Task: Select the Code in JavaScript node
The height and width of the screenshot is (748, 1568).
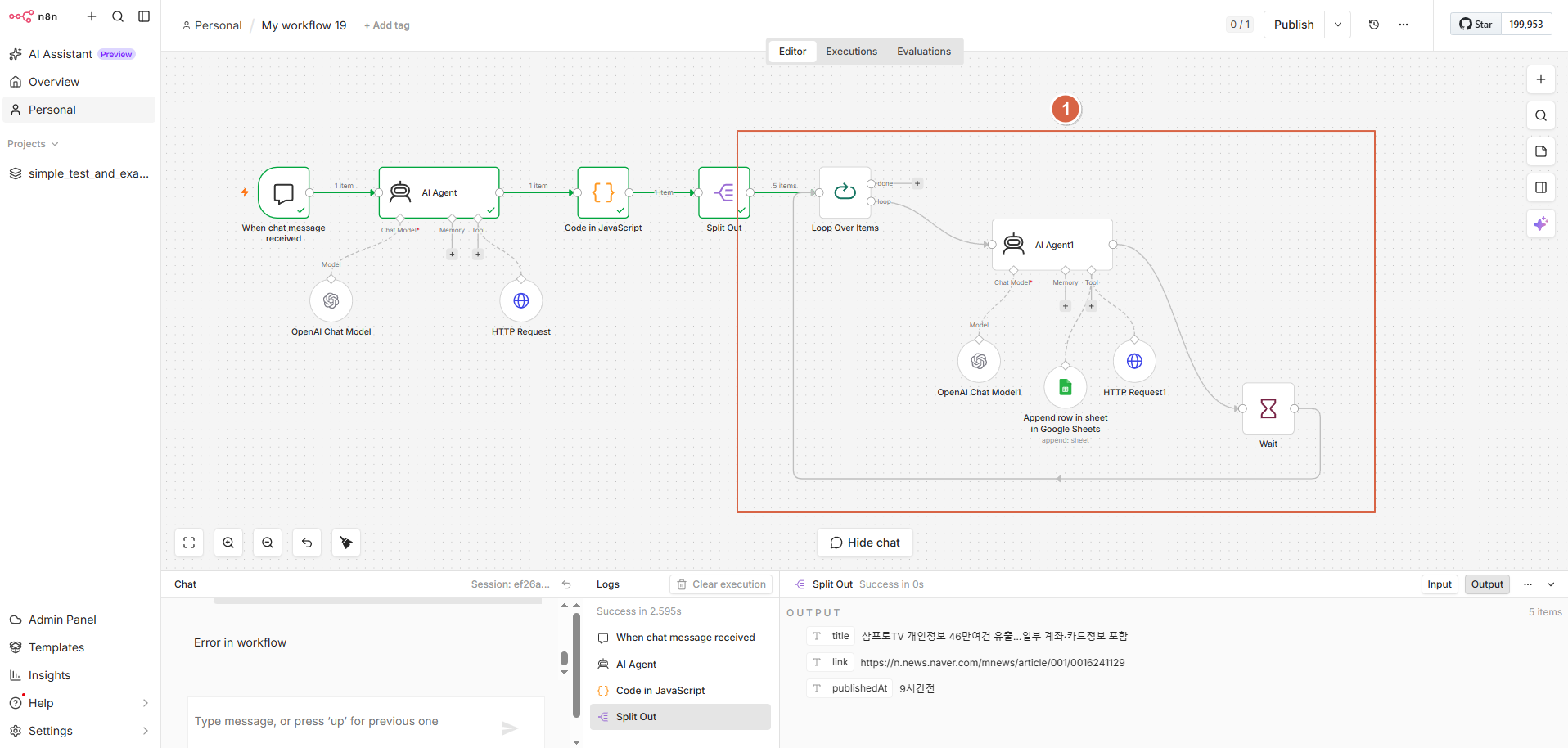Action: [603, 192]
